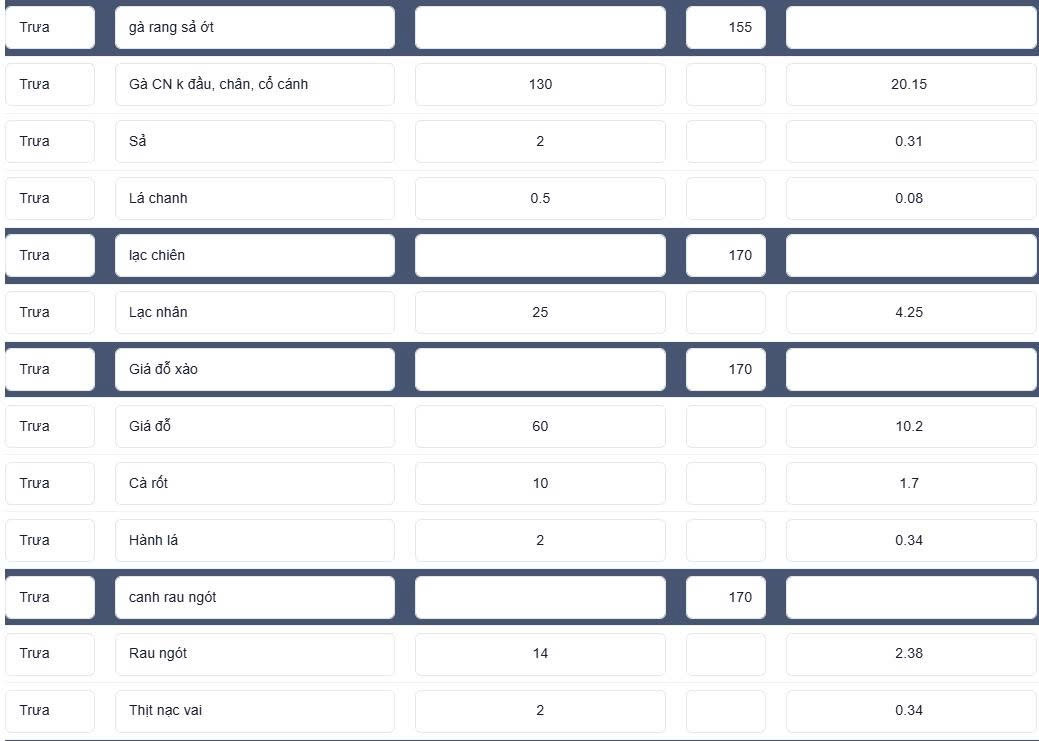Edit Giá đỗ quantity 60
This screenshot has width=1039, height=741.
click(540, 426)
